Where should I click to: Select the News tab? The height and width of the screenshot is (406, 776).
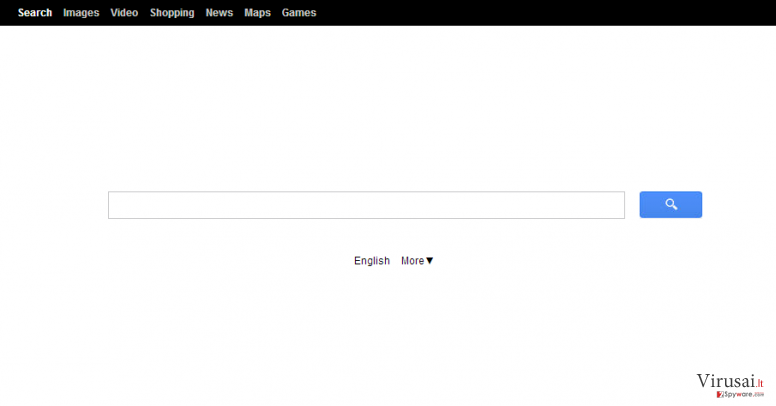pyautogui.click(x=219, y=13)
